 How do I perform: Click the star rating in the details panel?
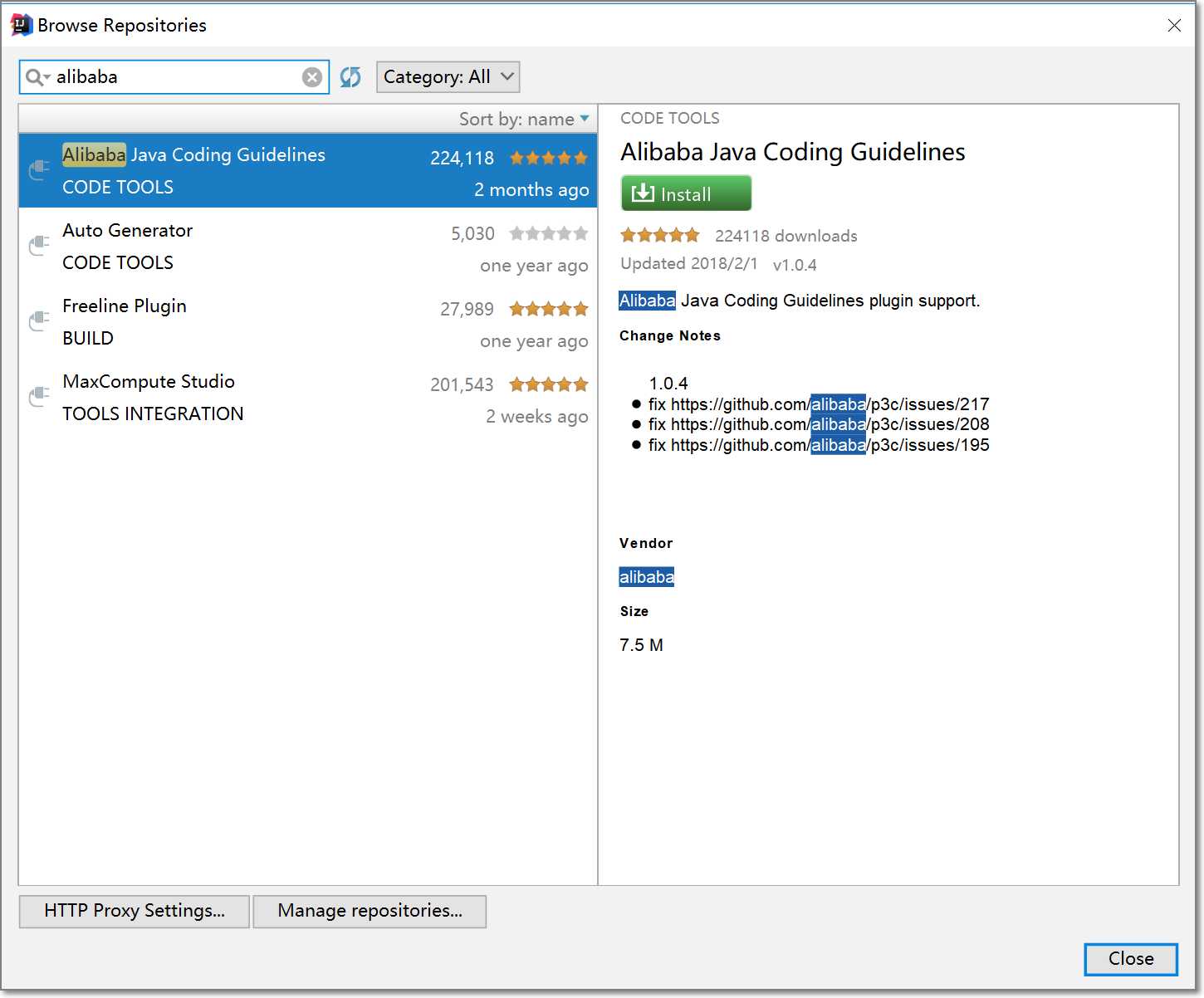click(x=660, y=235)
